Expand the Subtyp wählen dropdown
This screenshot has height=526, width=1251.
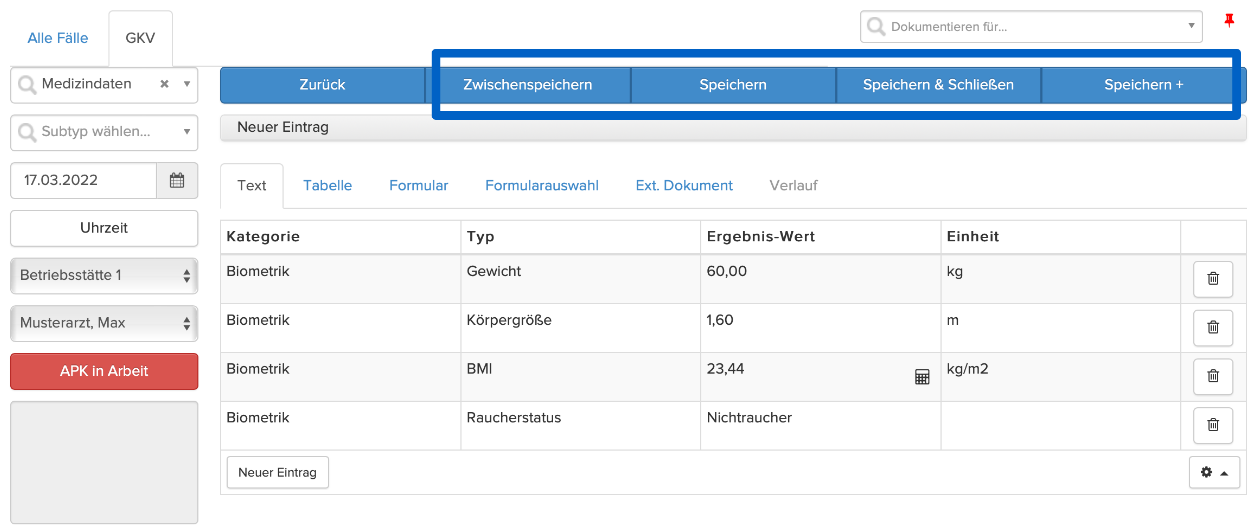click(104, 131)
